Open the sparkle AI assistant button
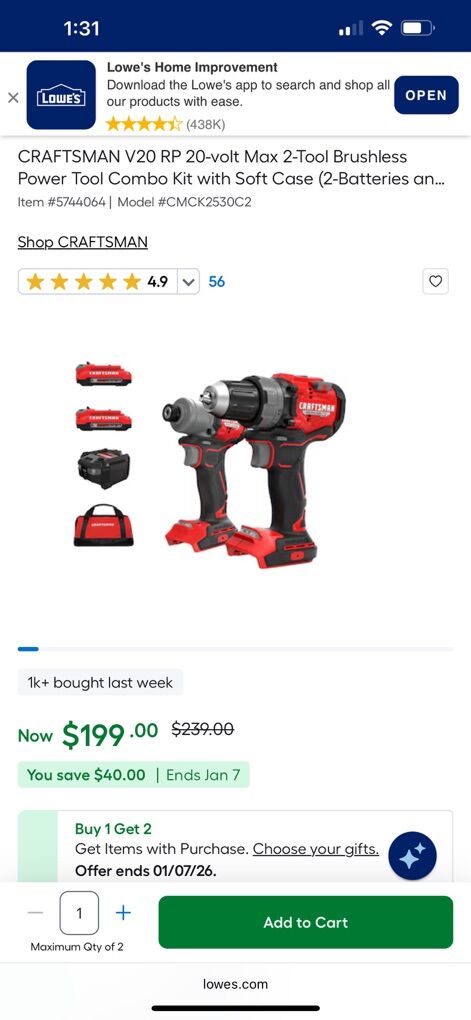This screenshot has width=471, height=1020. [412, 855]
